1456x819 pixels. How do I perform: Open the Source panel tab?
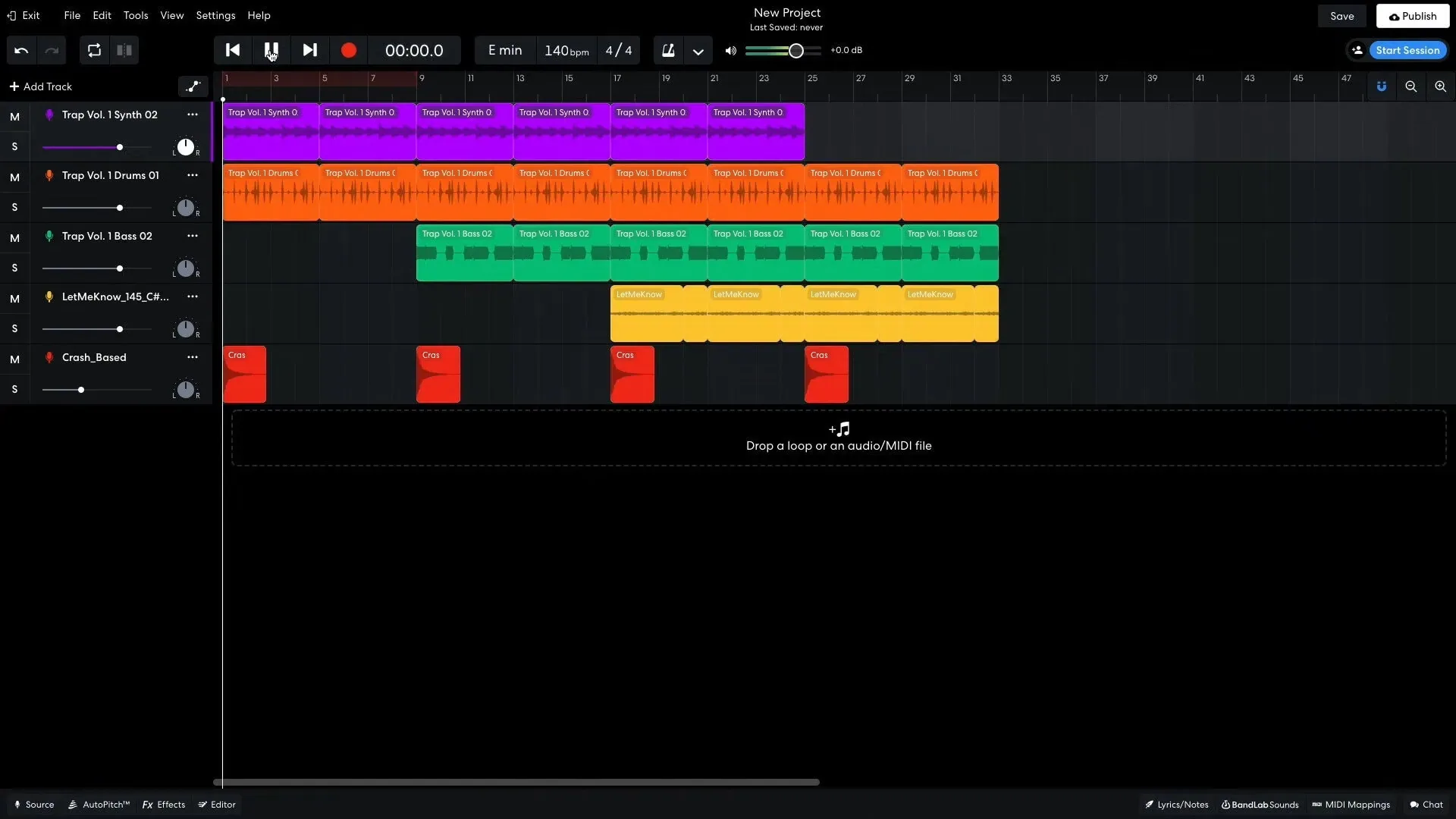(x=34, y=805)
